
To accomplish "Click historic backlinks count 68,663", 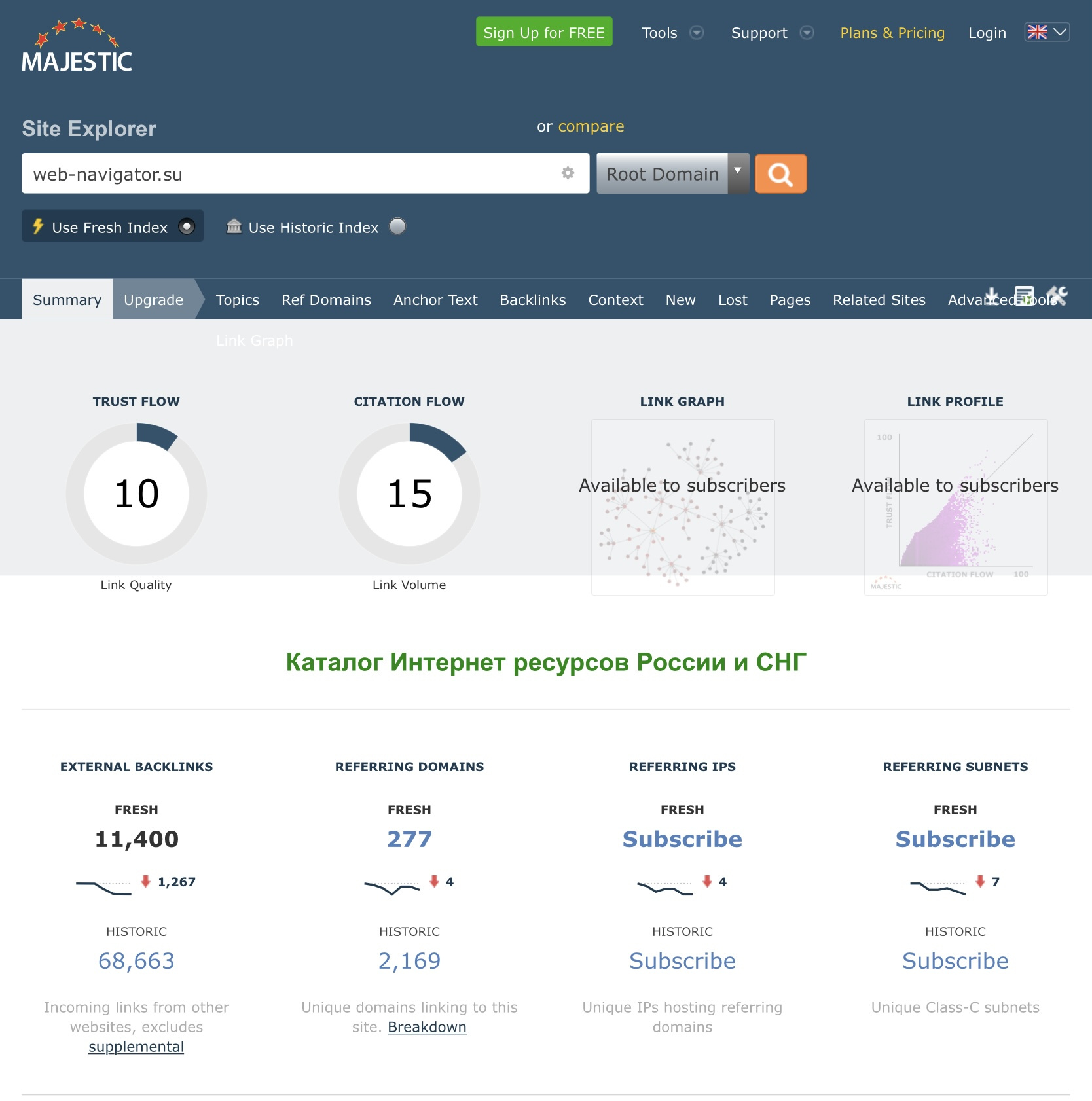I will pyautogui.click(x=136, y=960).
